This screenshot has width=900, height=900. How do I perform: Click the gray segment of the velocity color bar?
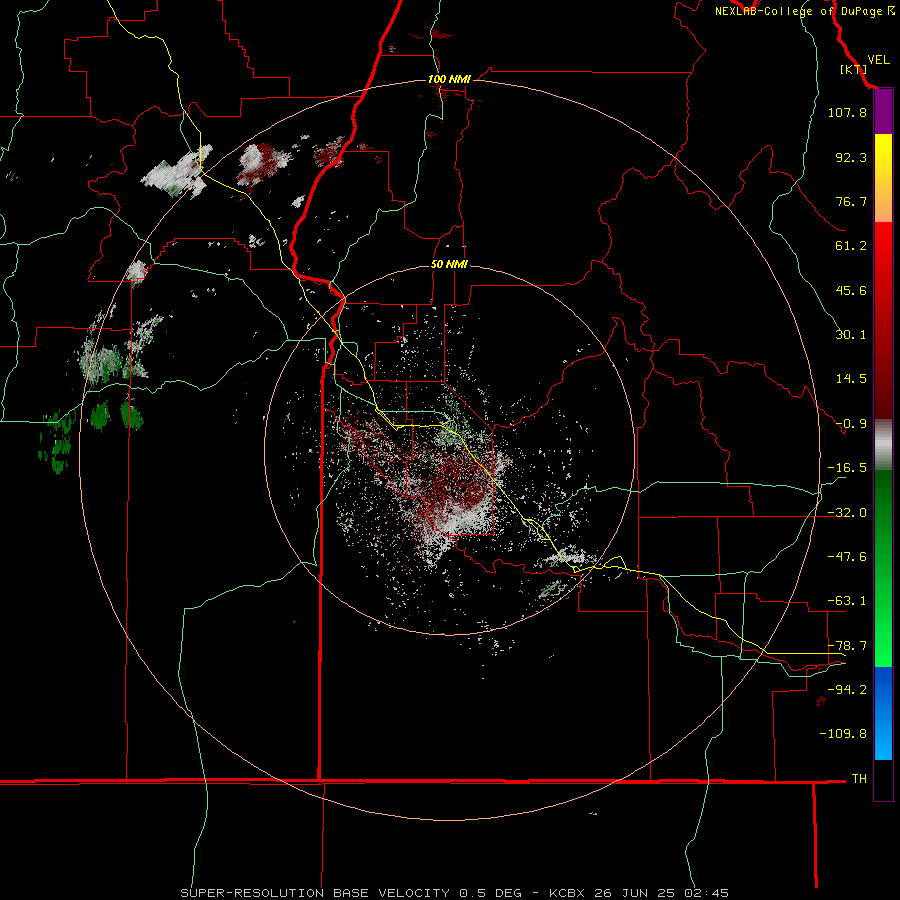pos(883,445)
